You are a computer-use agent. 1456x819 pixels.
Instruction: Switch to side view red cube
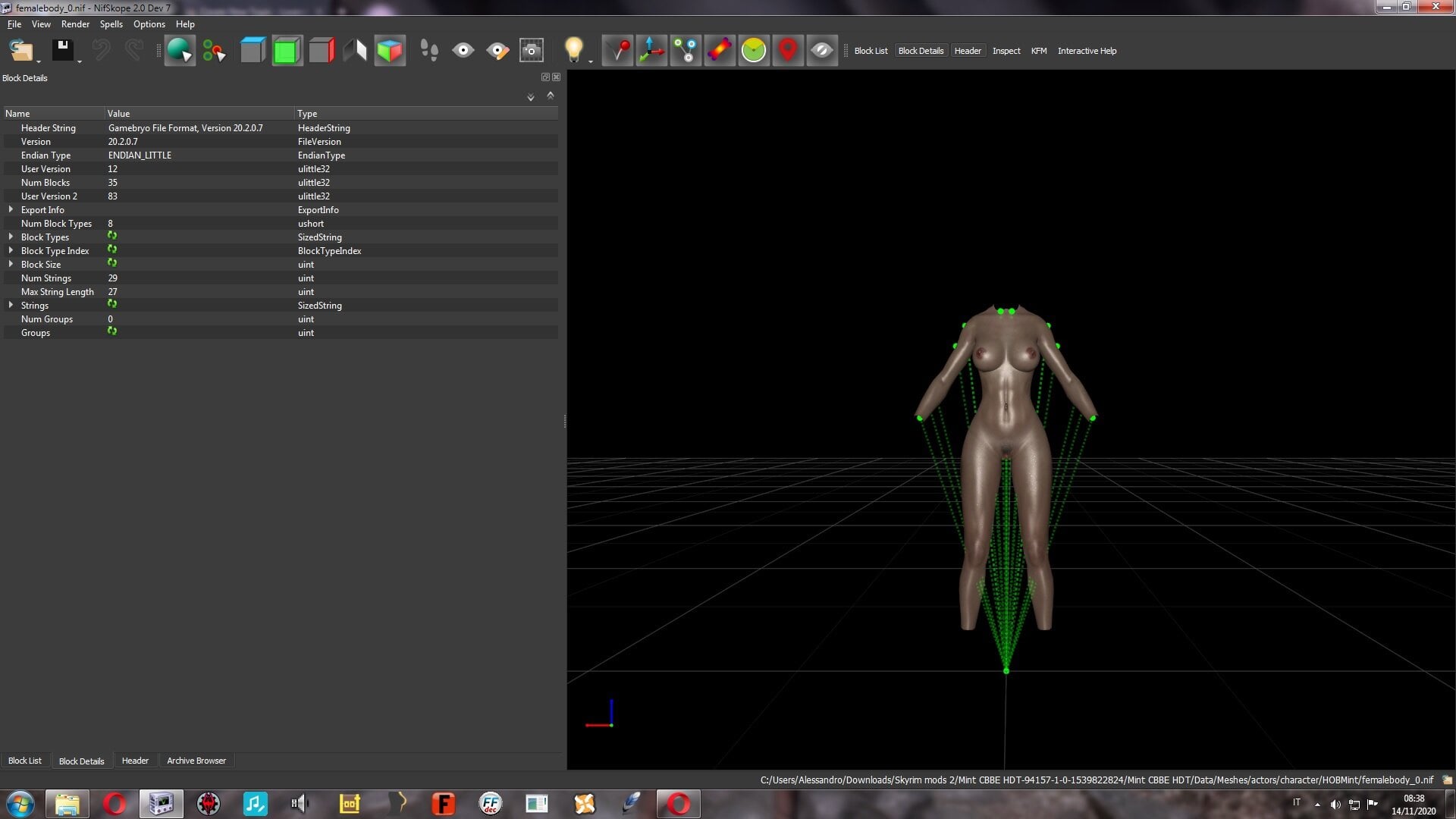coord(322,51)
